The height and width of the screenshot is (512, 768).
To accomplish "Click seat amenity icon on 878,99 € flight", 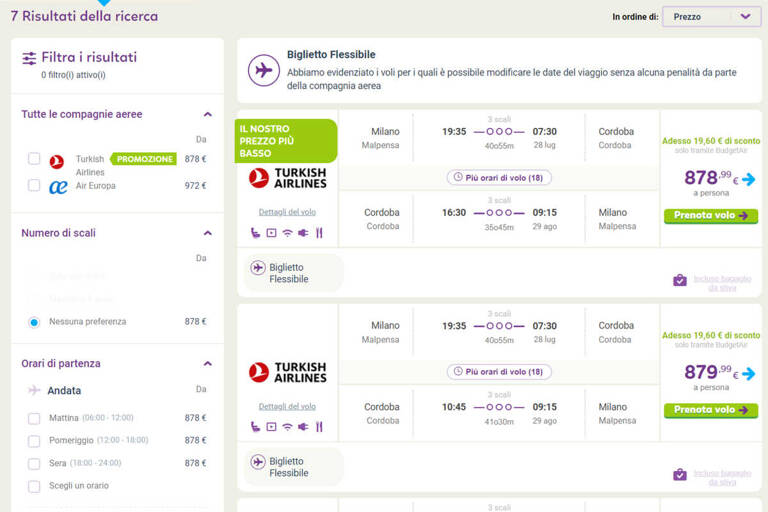I will (255, 233).
